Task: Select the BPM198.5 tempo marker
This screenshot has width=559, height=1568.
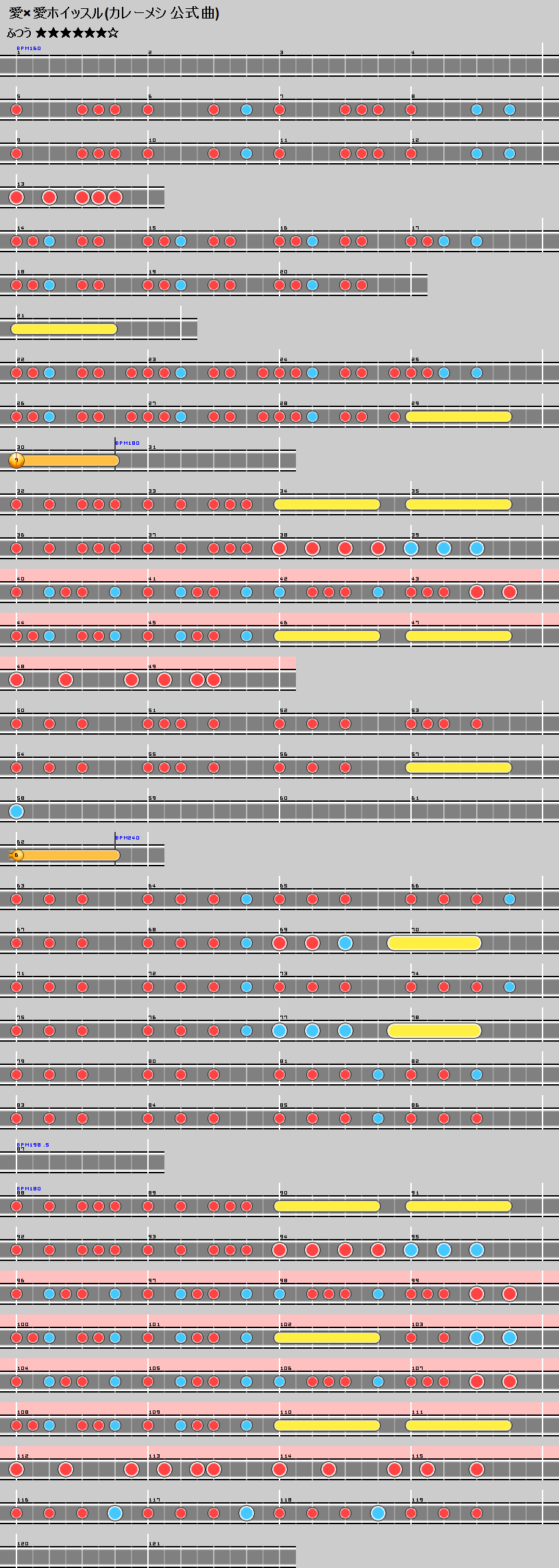Action: (x=33, y=1145)
